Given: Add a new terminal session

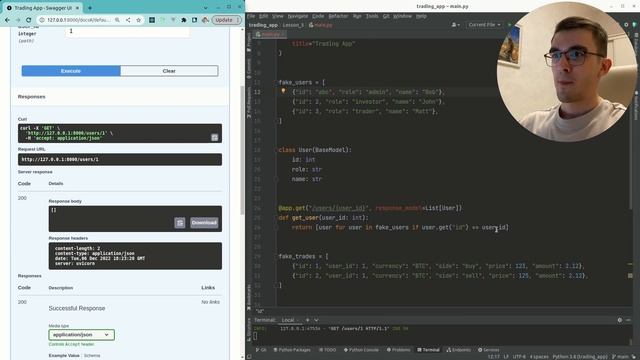Looking at the screenshot, I should 307,320.
